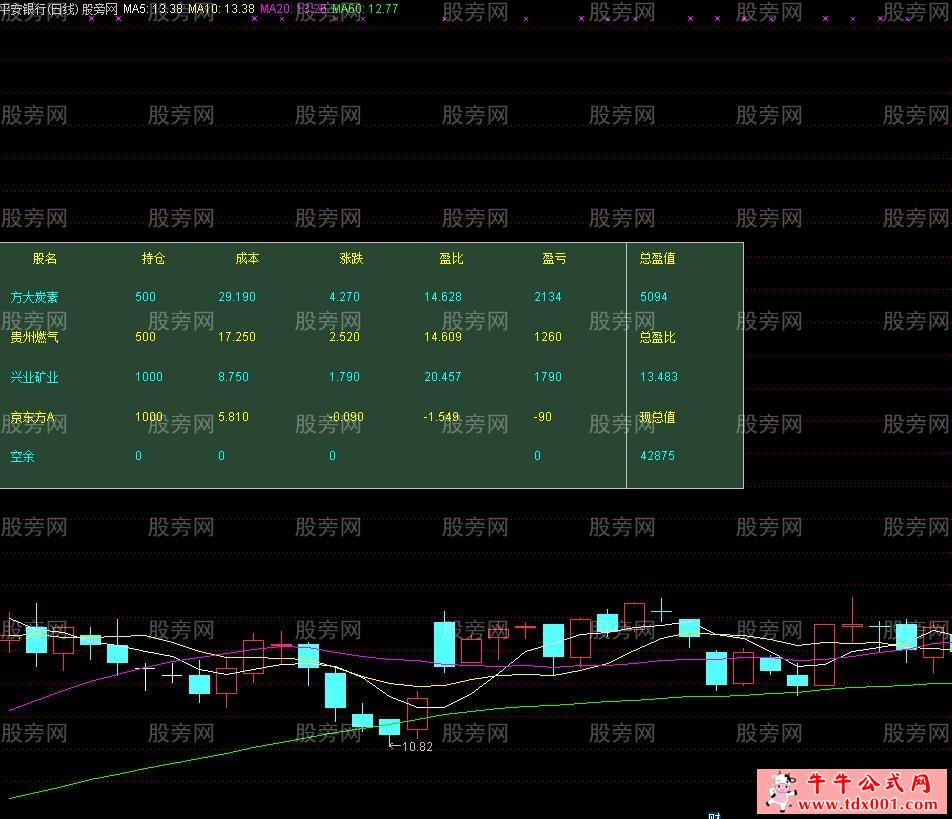Click the 10.82 low price arrow marker
952x819 pixels.
[x=410, y=747]
